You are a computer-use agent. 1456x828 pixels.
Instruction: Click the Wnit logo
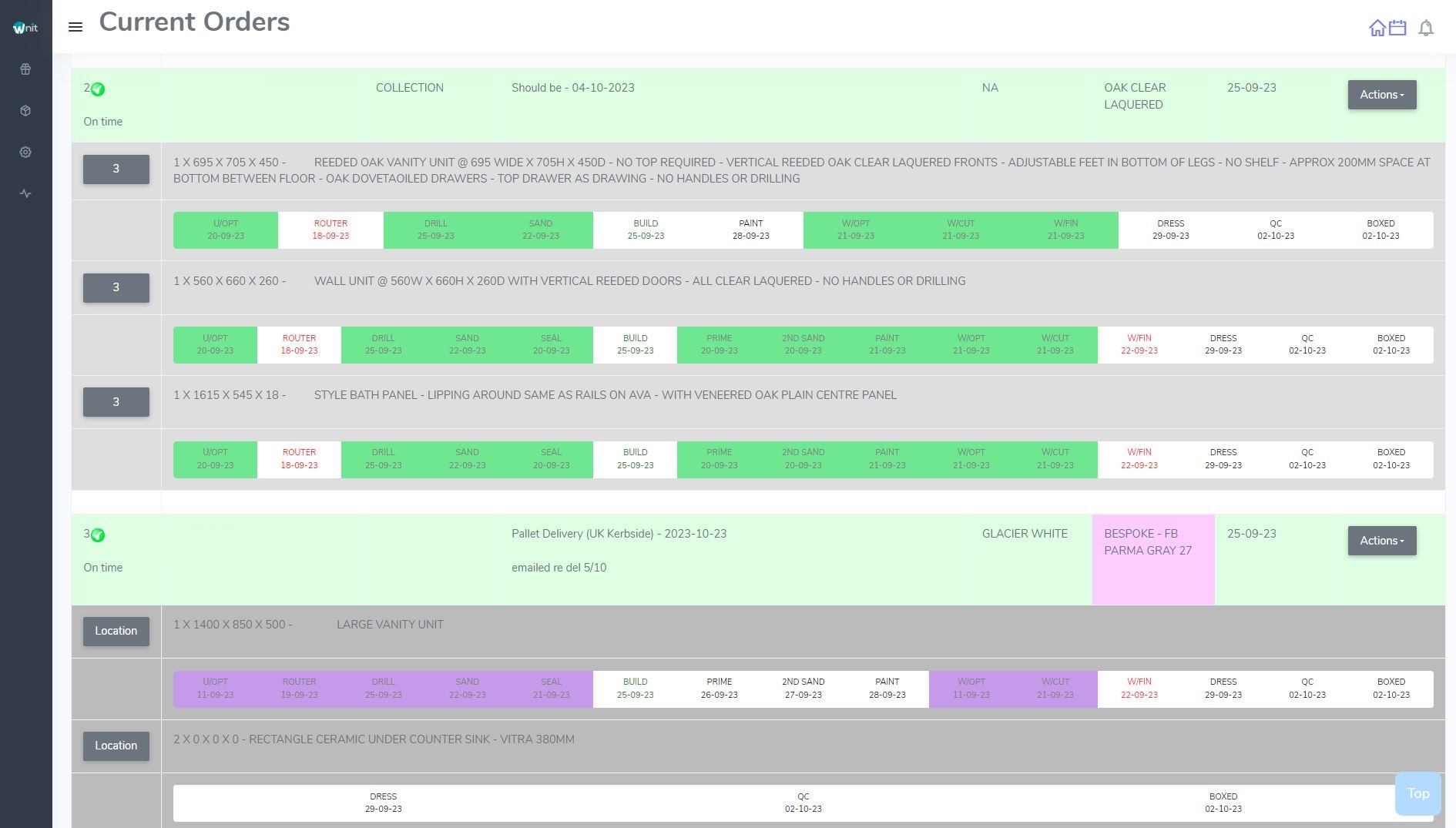click(25, 28)
